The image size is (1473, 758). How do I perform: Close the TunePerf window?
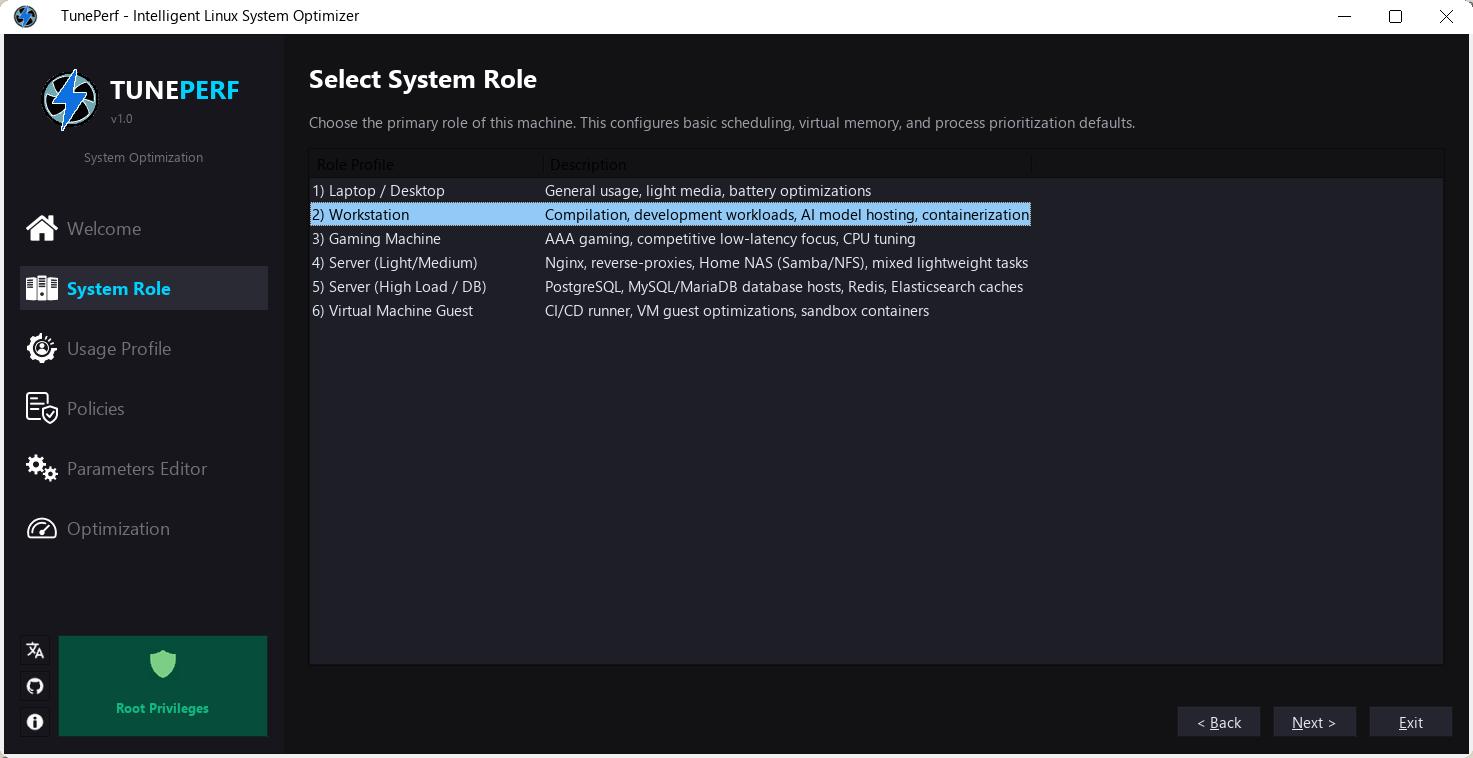[x=1446, y=16]
